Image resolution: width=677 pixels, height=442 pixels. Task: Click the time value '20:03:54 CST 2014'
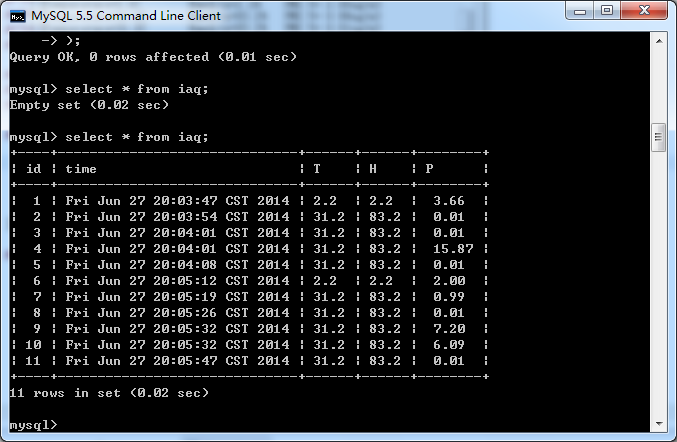221,217
